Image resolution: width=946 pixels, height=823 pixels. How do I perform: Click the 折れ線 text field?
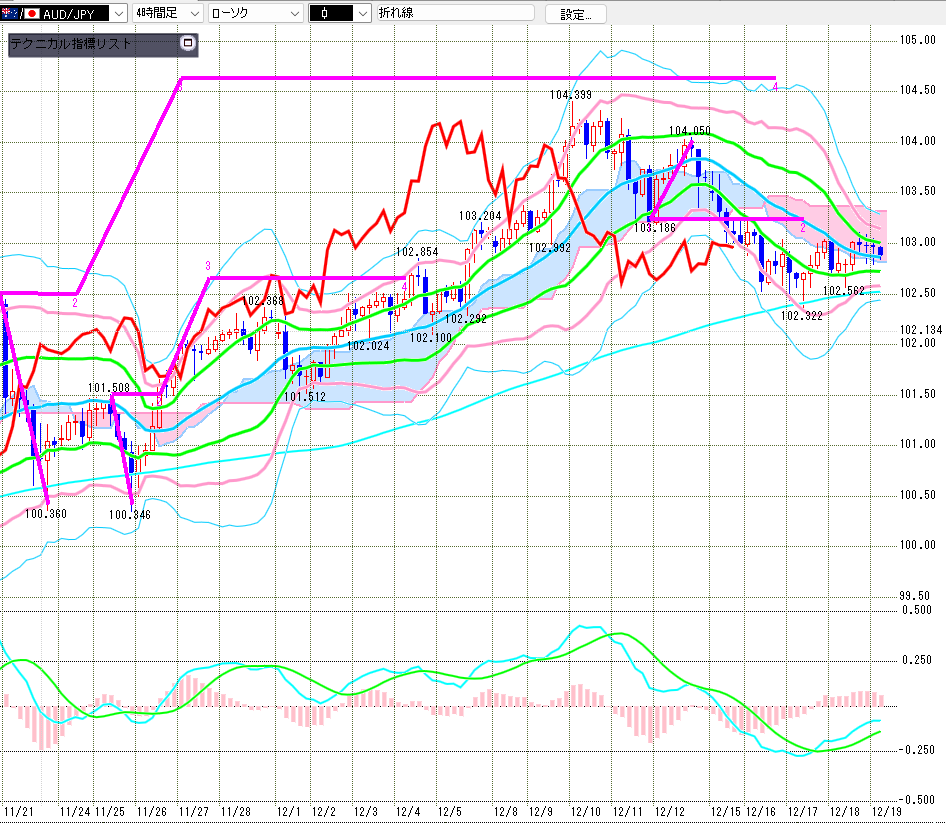tap(455, 14)
